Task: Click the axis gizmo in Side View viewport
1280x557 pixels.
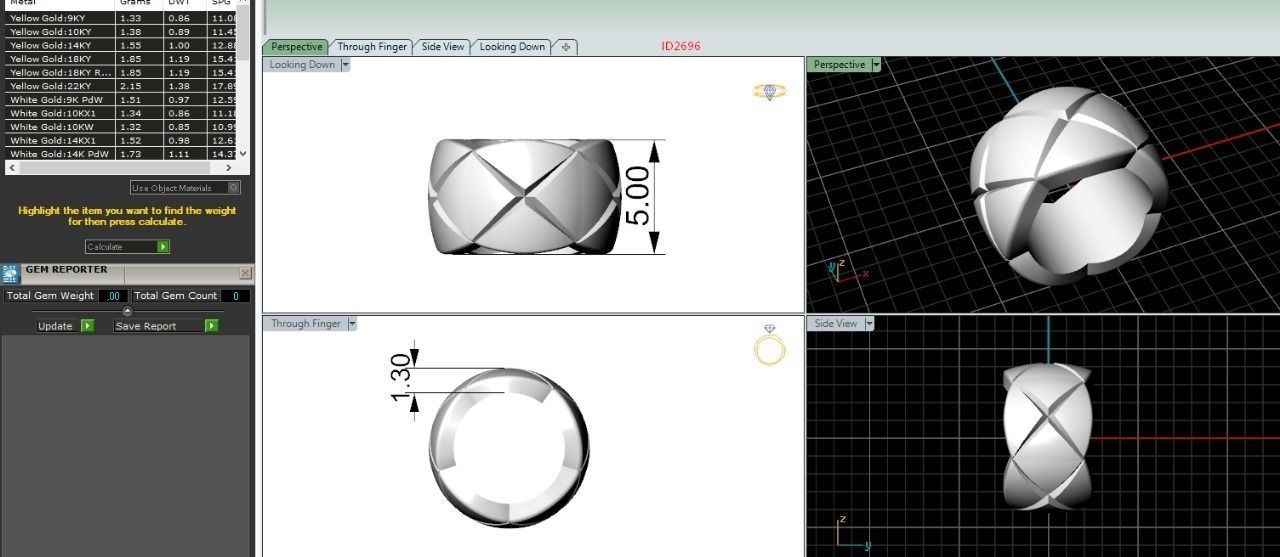Action: [850, 534]
